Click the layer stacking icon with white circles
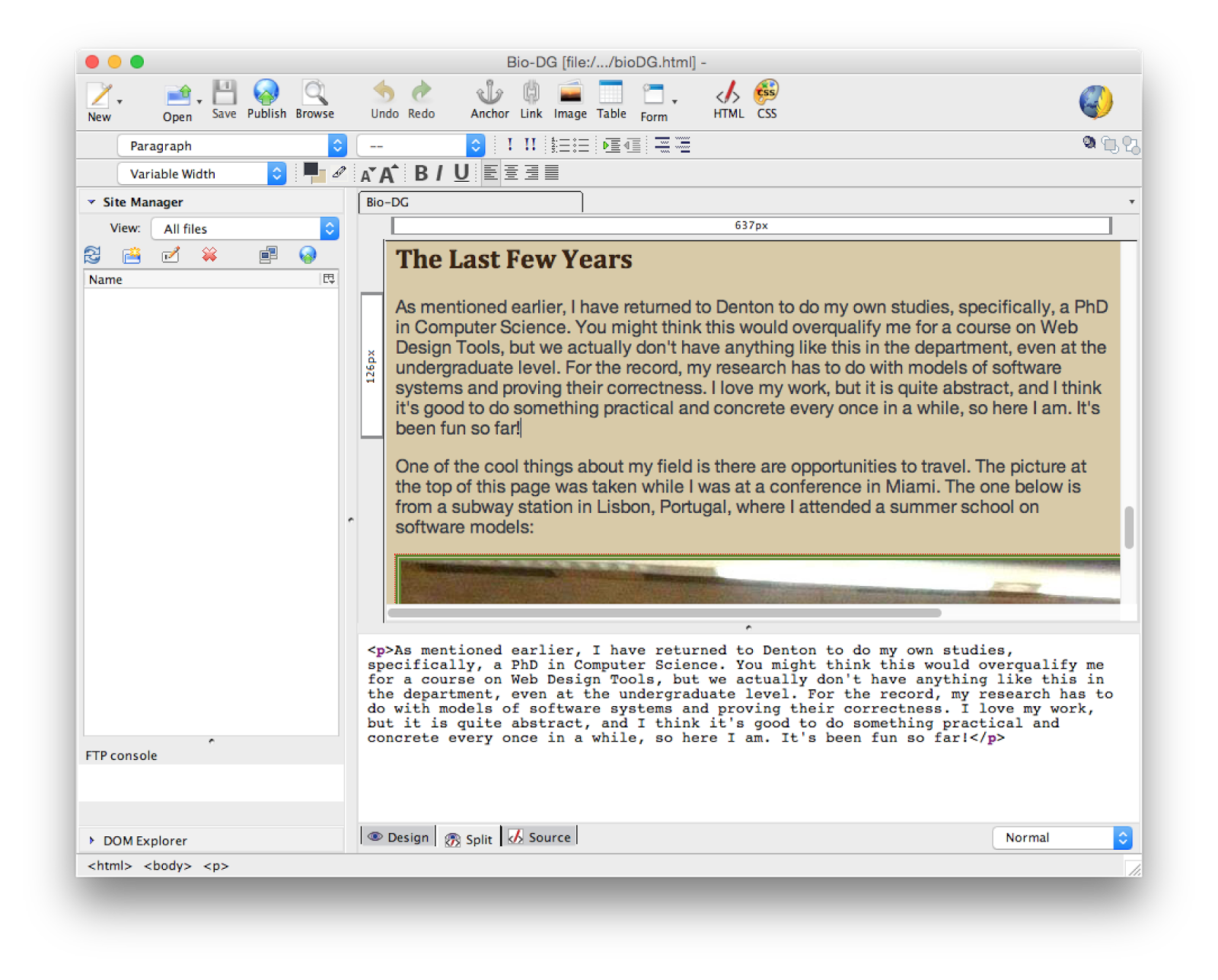Viewport: 1218px width, 980px height. click(x=1111, y=145)
